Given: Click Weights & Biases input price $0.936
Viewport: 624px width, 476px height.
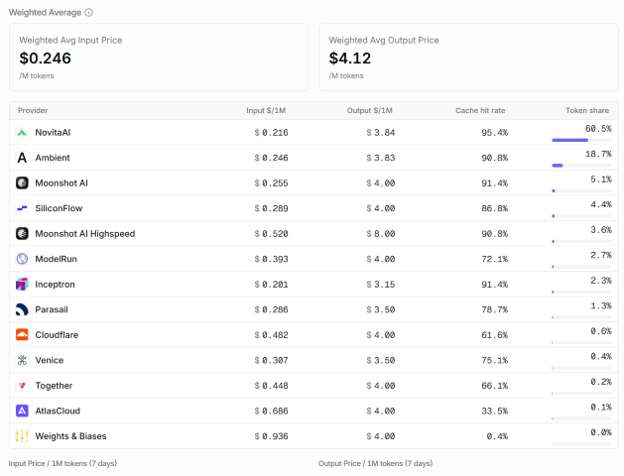Looking at the screenshot, I should click(271, 436).
